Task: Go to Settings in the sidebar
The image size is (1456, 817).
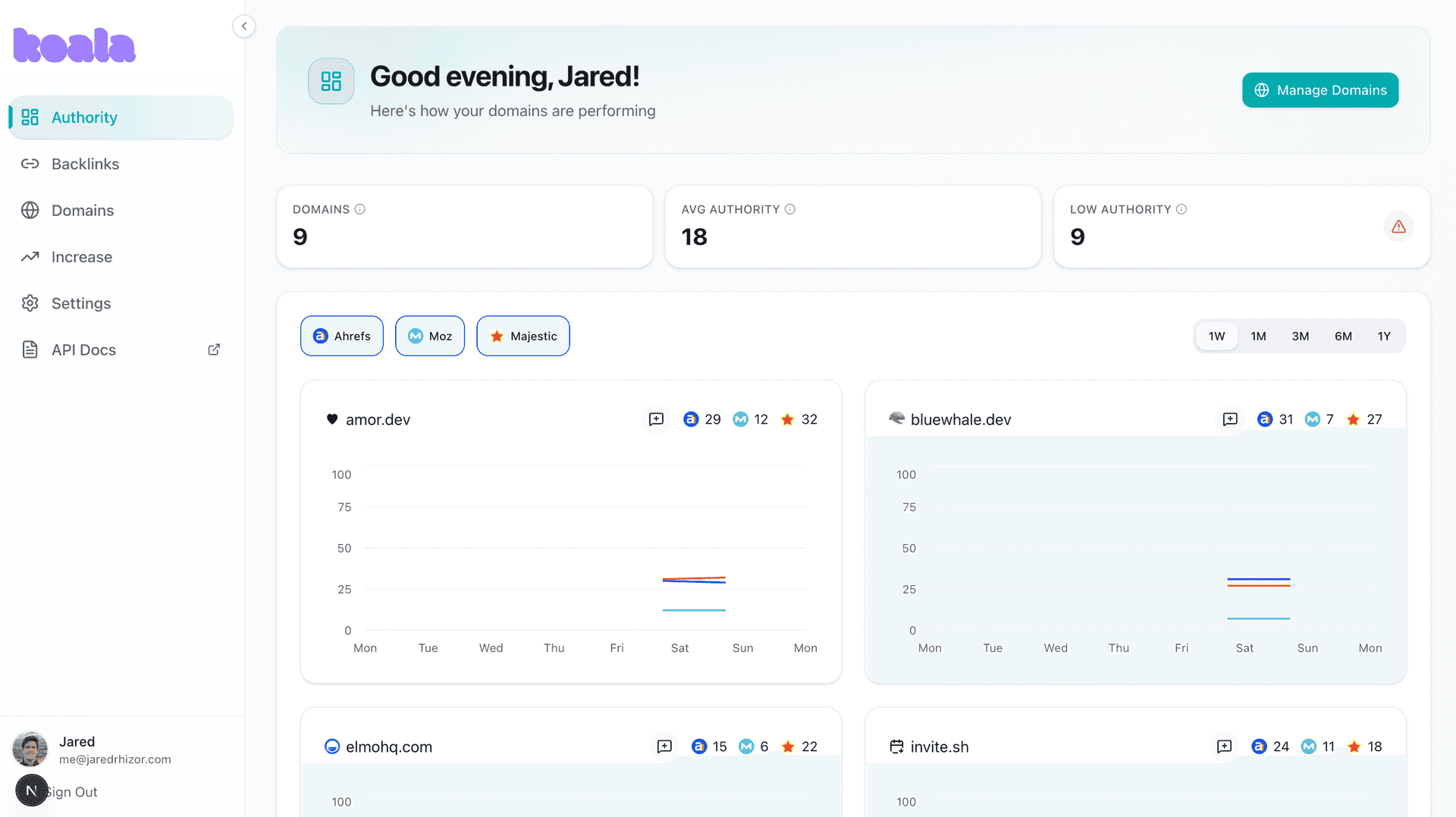Action: [81, 303]
